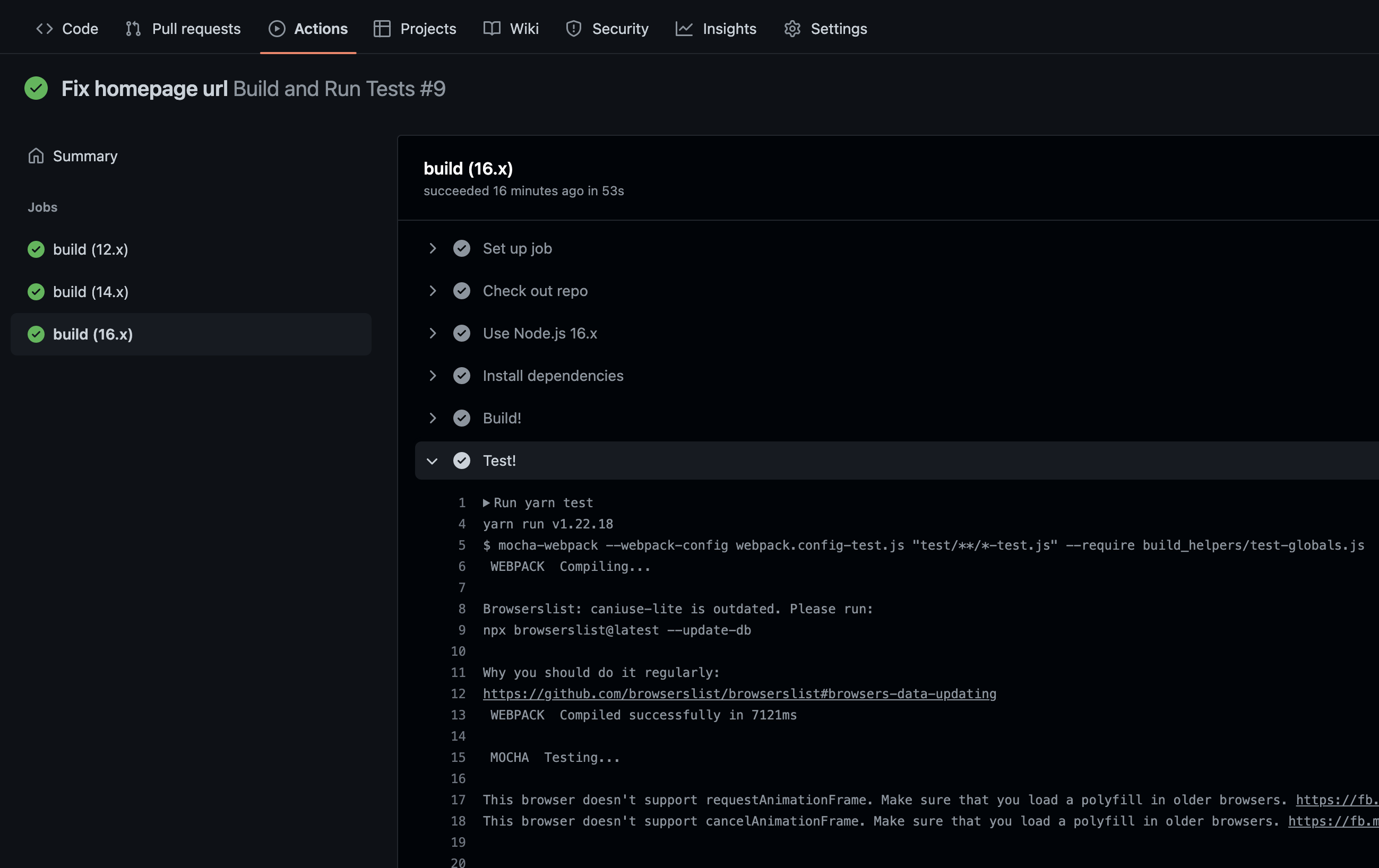
Task: Open the browserslist data-updating link
Action: point(739,693)
